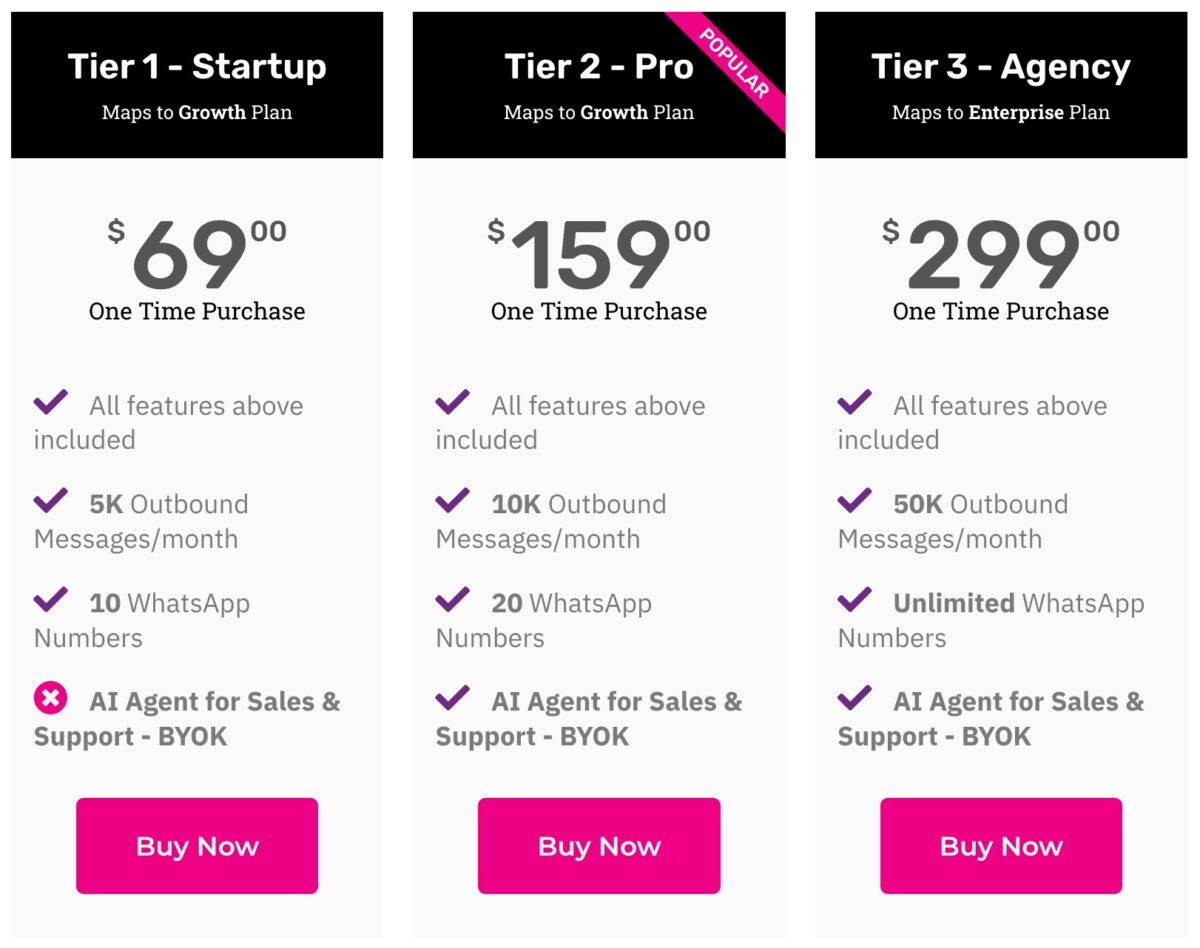Click checkmark beside 50K Outbound Messages
The width and height of the screenshot is (1200, 948).
(855, 501)
